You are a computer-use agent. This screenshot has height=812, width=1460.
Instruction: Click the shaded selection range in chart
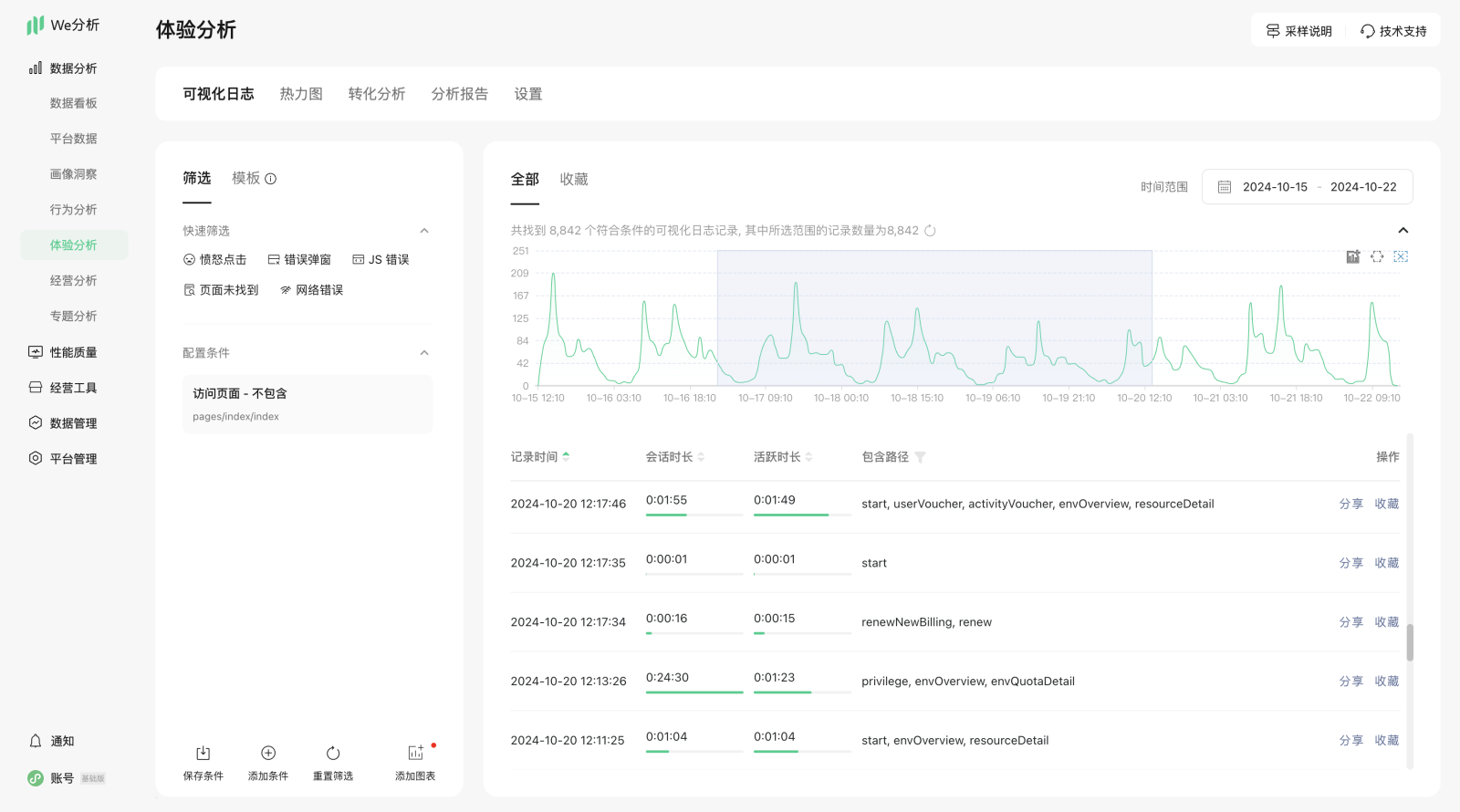(x=934, y=318)
